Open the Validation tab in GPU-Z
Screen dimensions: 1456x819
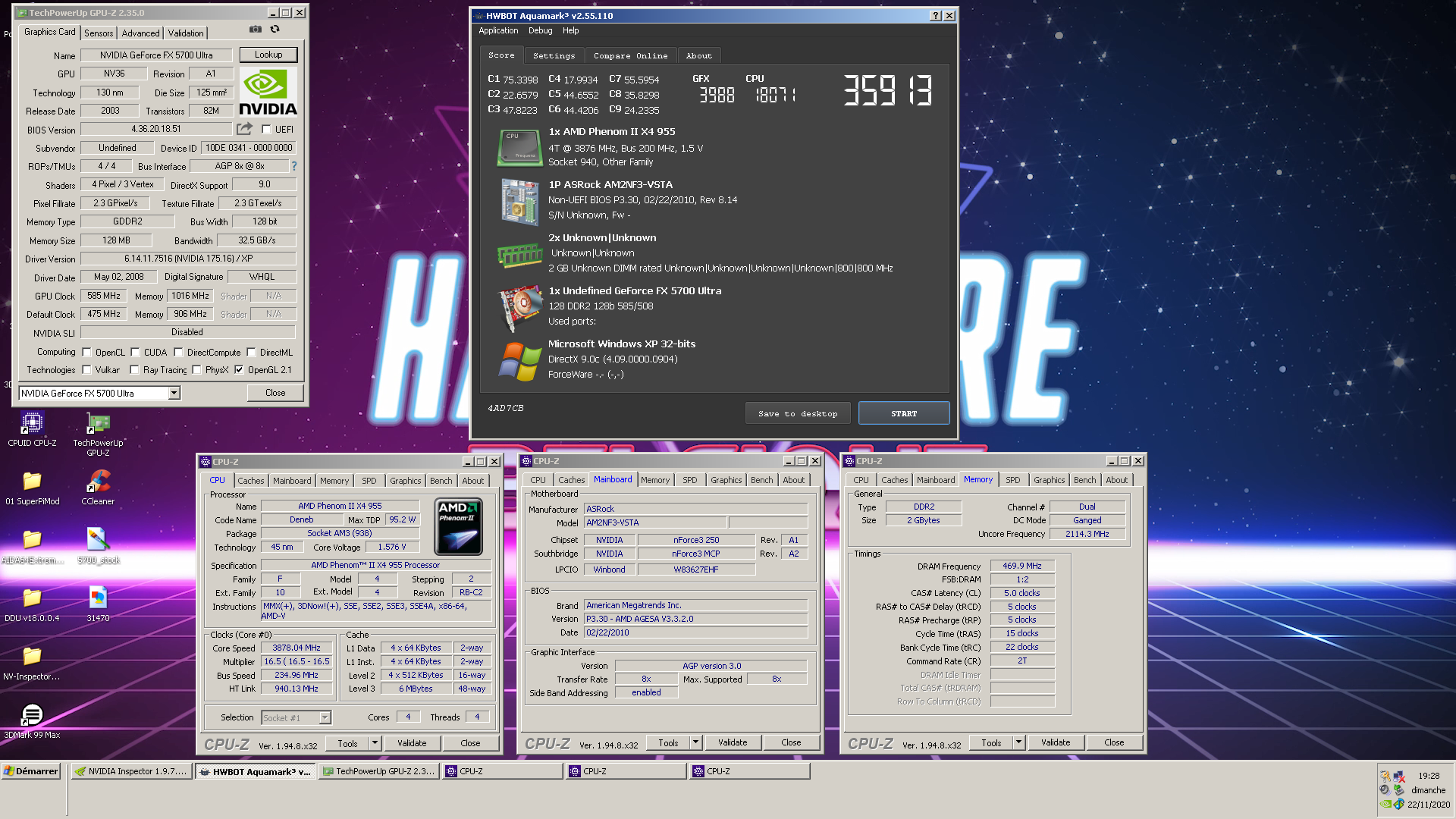click(x=186, y=33)
